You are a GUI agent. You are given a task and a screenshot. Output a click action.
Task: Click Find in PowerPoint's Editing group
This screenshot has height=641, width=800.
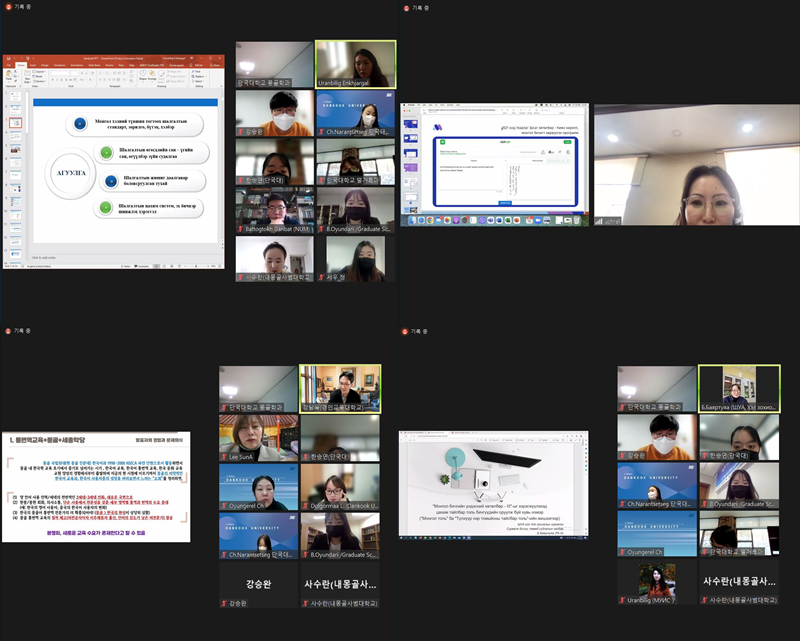[x=197, y=72]
